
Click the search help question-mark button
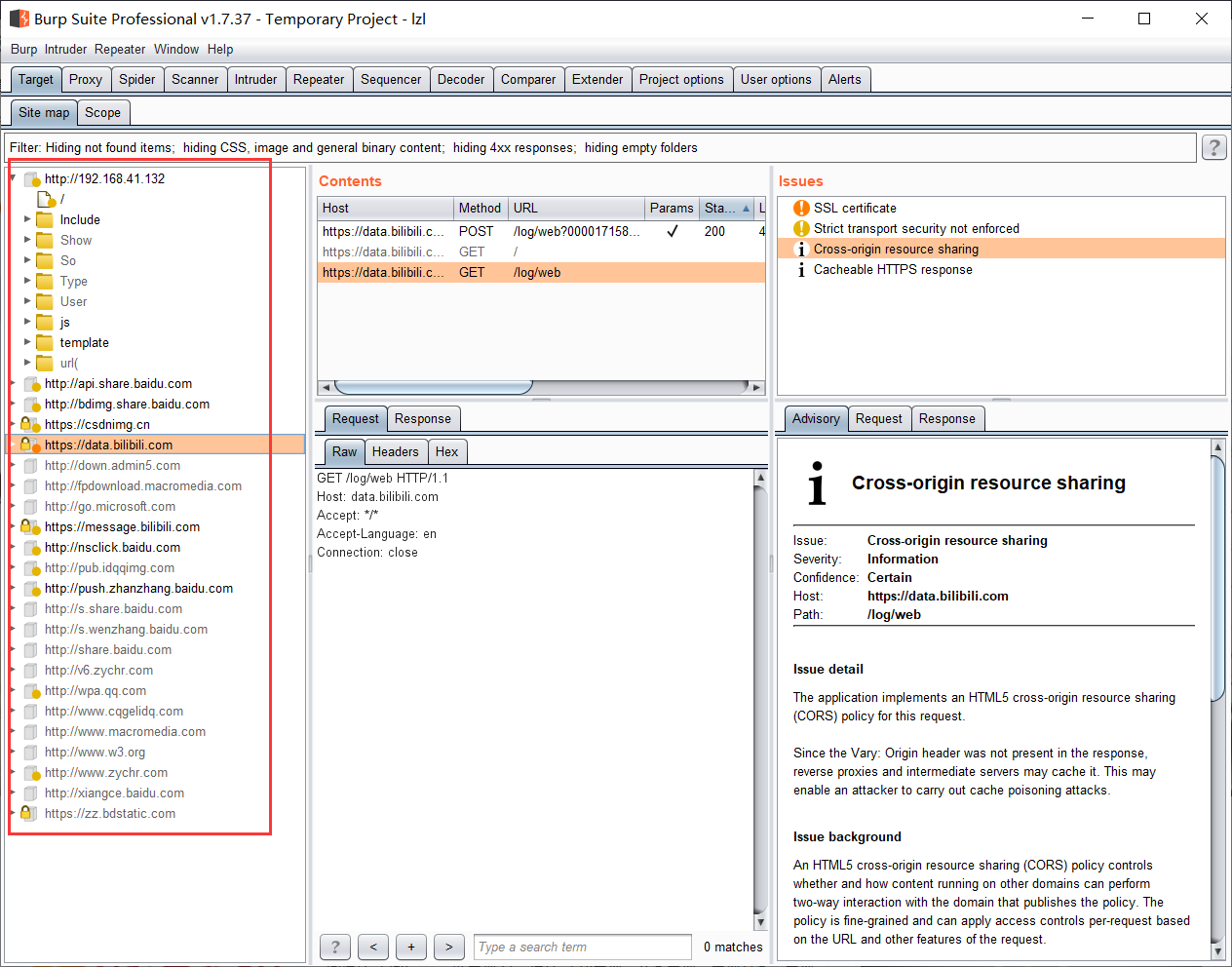[334, 947]
